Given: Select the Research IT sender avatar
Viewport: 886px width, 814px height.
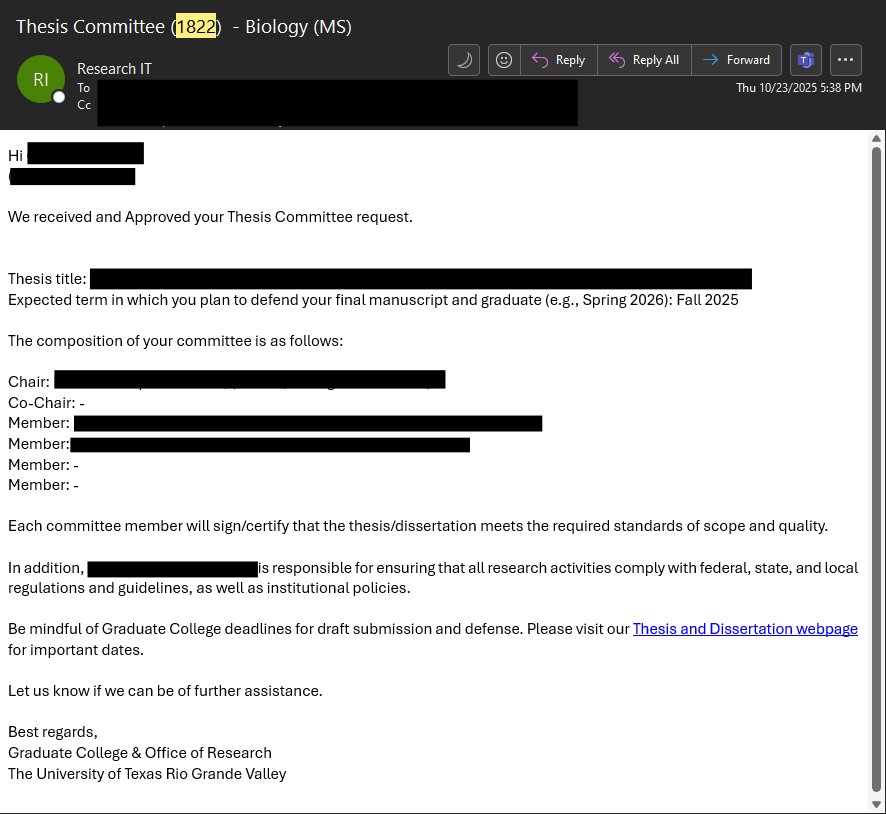Looking at the screenshot, I should pyautogui.click(x=41, y=78).
